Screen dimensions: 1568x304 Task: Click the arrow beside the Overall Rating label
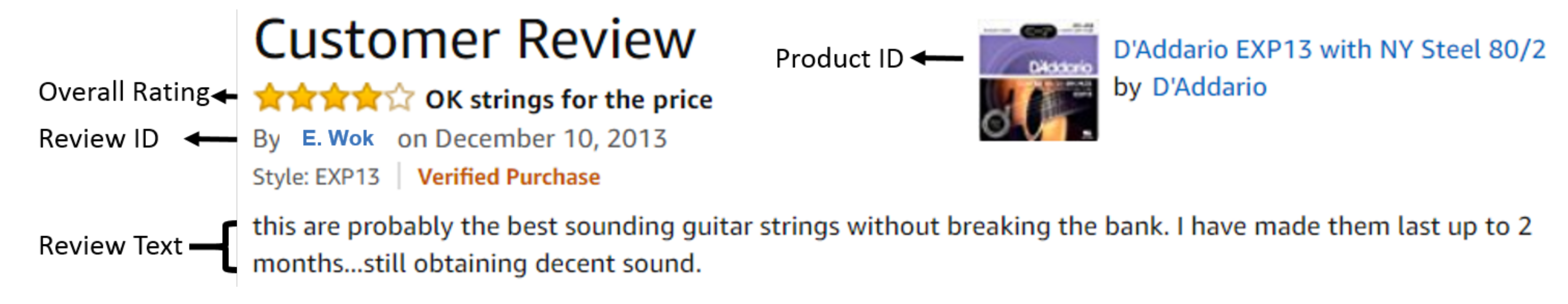[x=225, y=96]
